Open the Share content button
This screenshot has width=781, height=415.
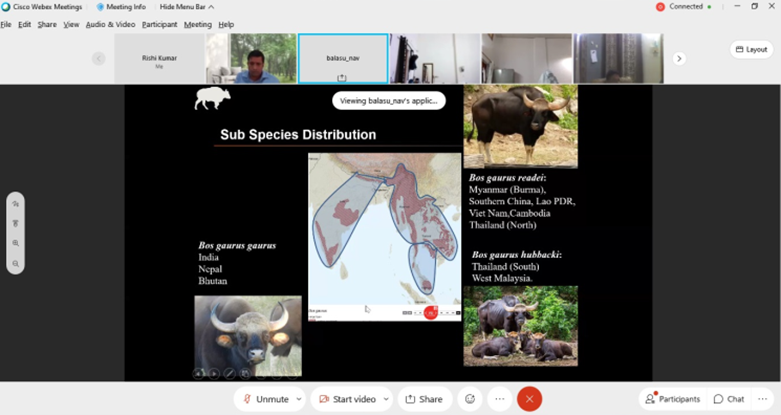pos(424,399)
